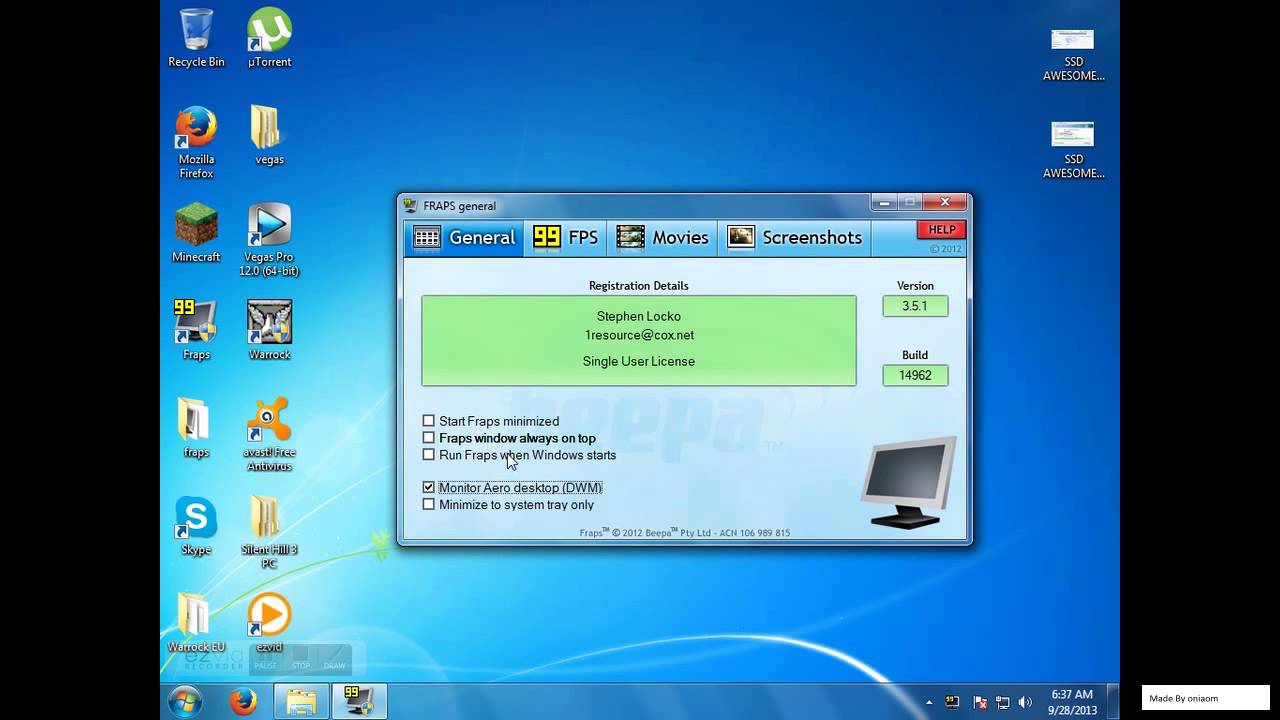Open Windows Explorer from the taskbar
Image resolution: width=1280 pixels, height=720 pixels.
[x=301, y=701]
